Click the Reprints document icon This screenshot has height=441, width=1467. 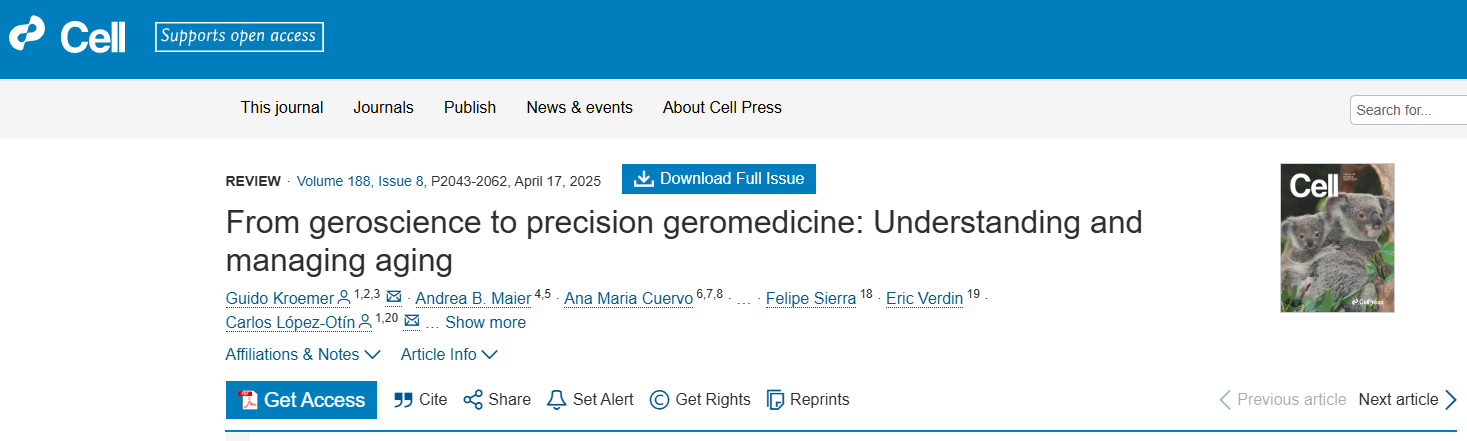(775, 400)
